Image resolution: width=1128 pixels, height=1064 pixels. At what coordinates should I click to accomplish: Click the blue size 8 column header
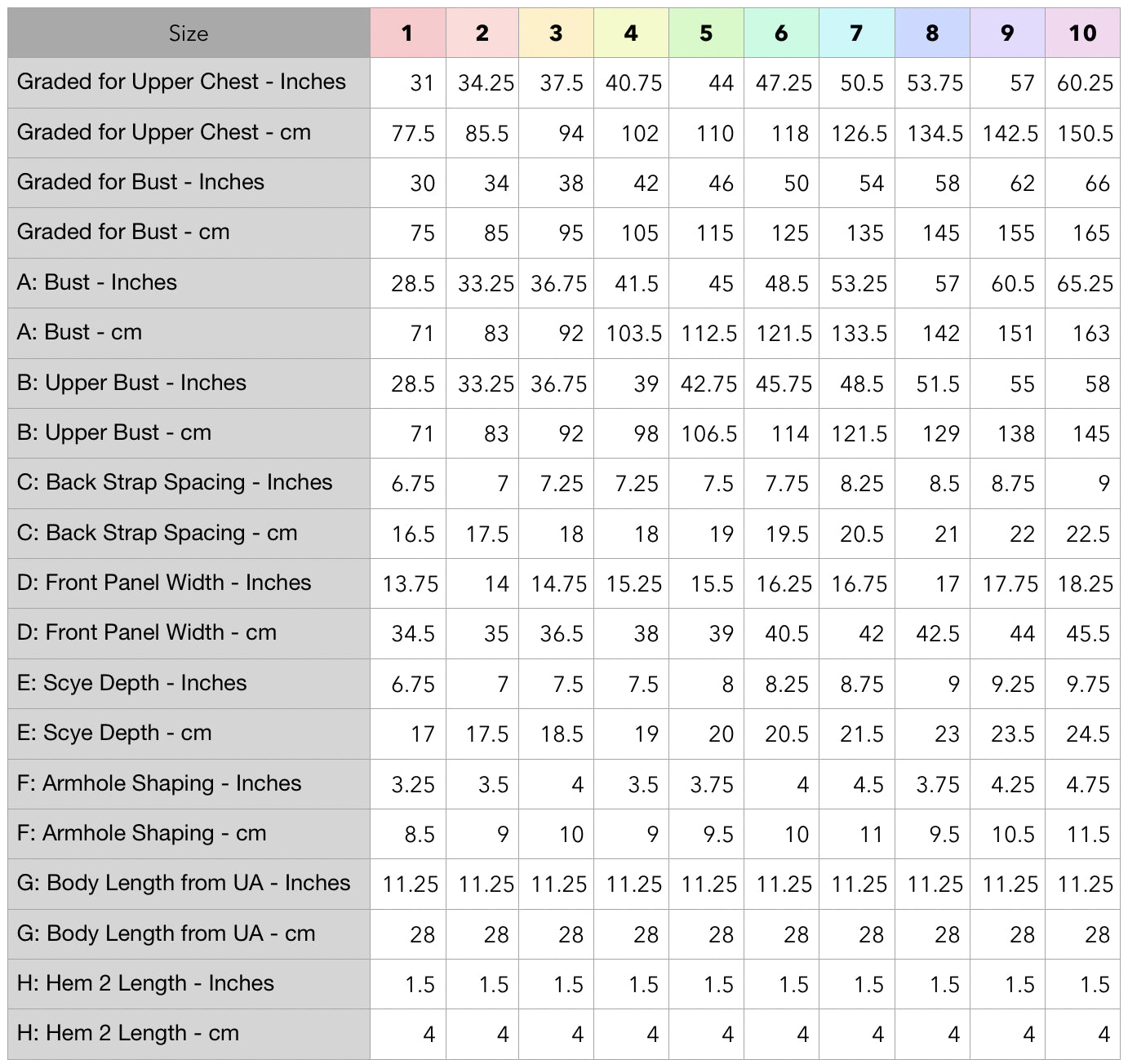click(932, 33)
